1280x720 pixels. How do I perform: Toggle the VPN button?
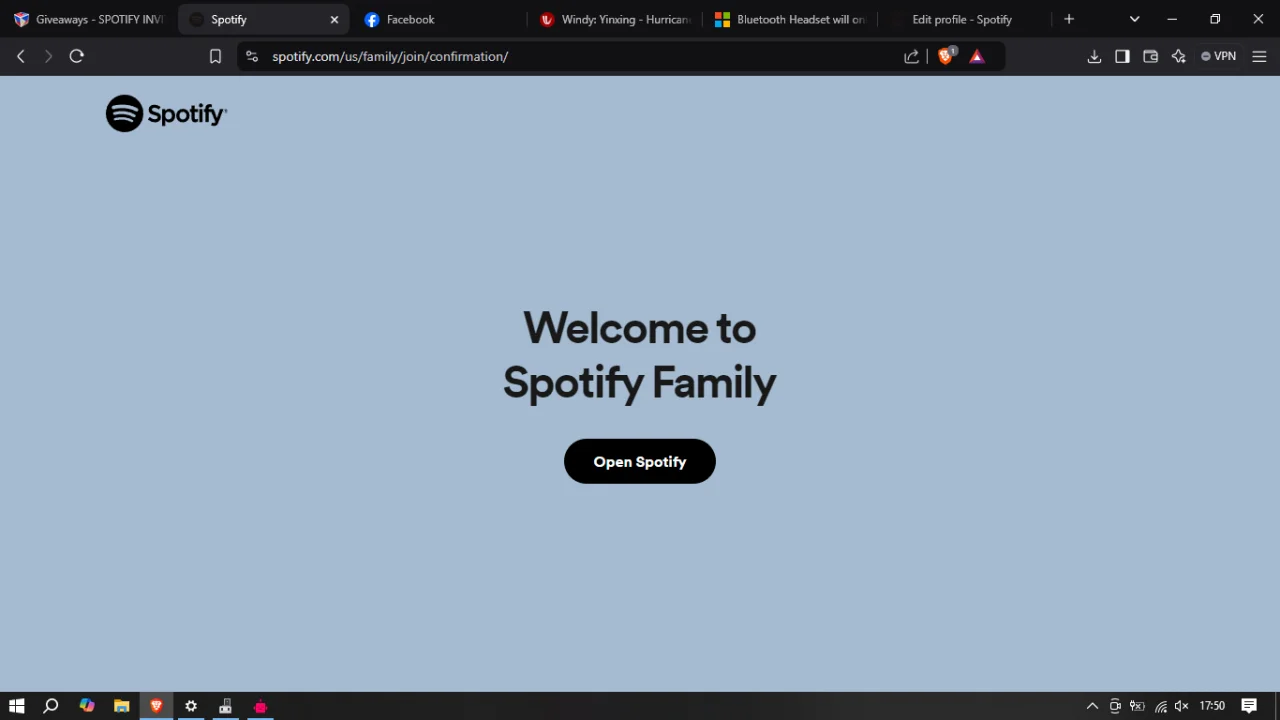pos(1219,57)
